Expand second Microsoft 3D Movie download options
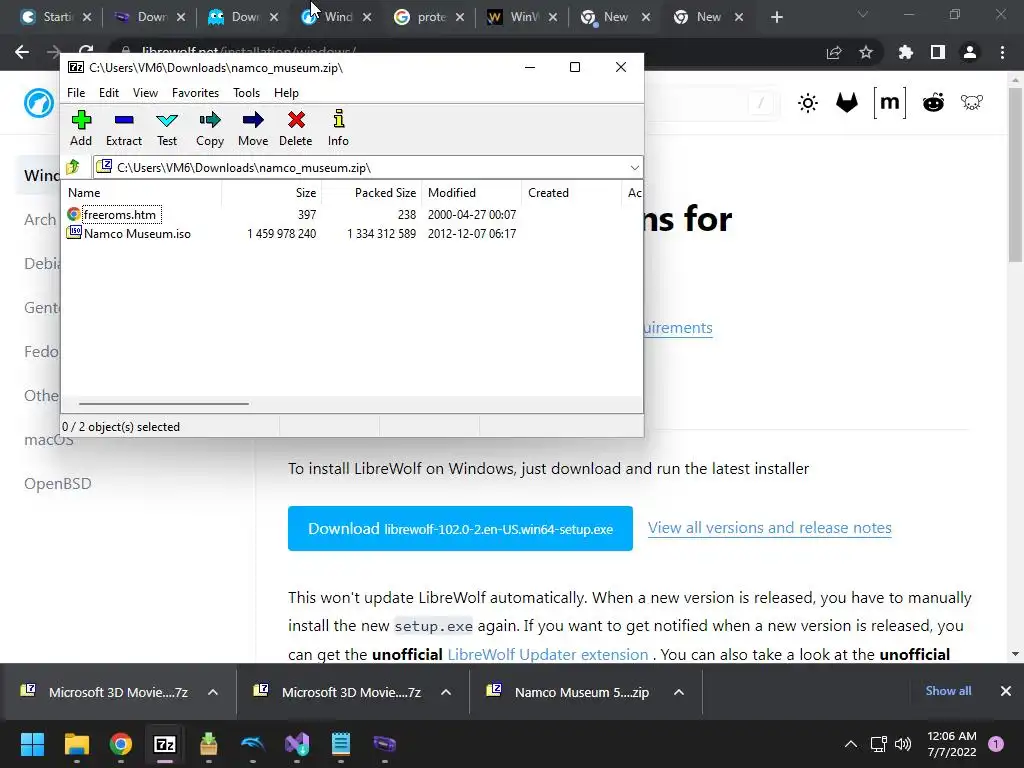This screenshot has width=1024, height=768. [446, 692]
